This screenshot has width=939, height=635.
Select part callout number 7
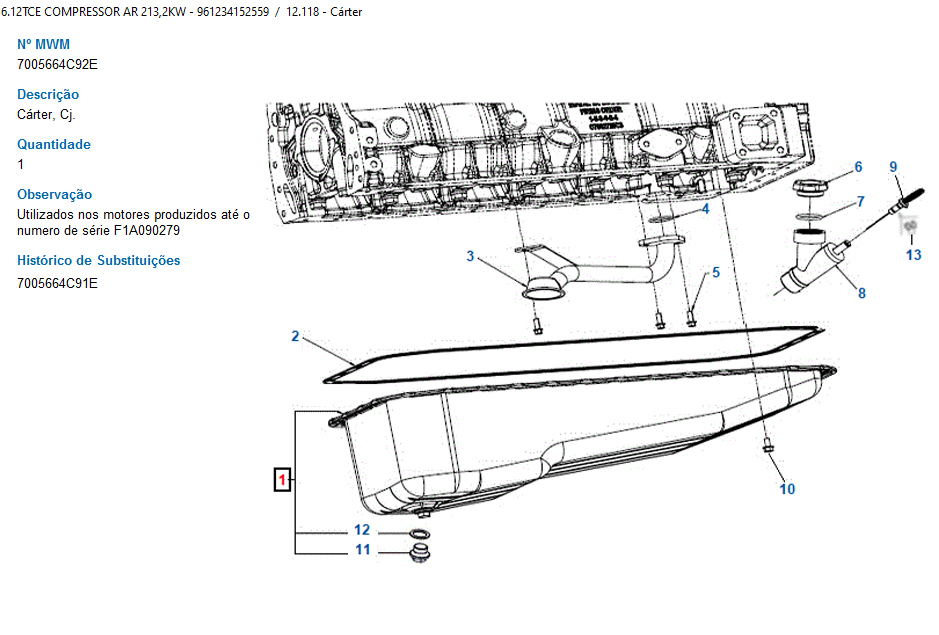pos(860,202)
